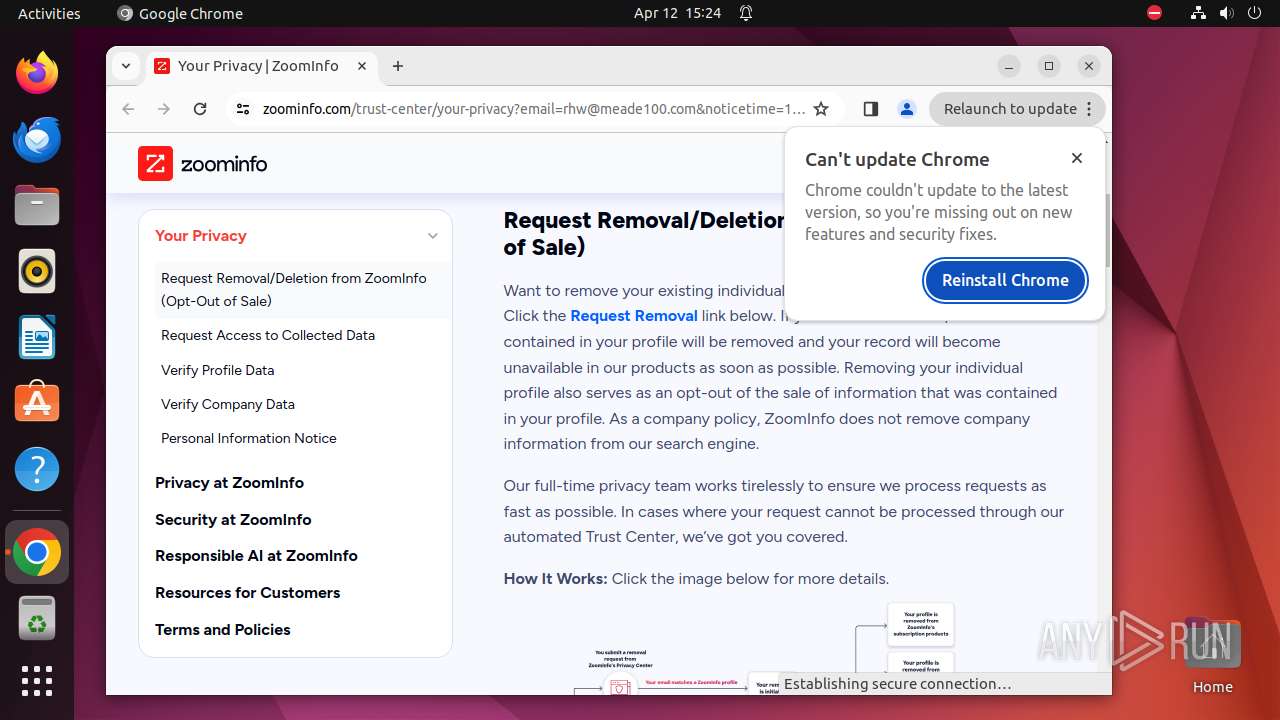View site information icon in address bar
The width and height of the screenshot is (1280, 720).
coord(243,109)
